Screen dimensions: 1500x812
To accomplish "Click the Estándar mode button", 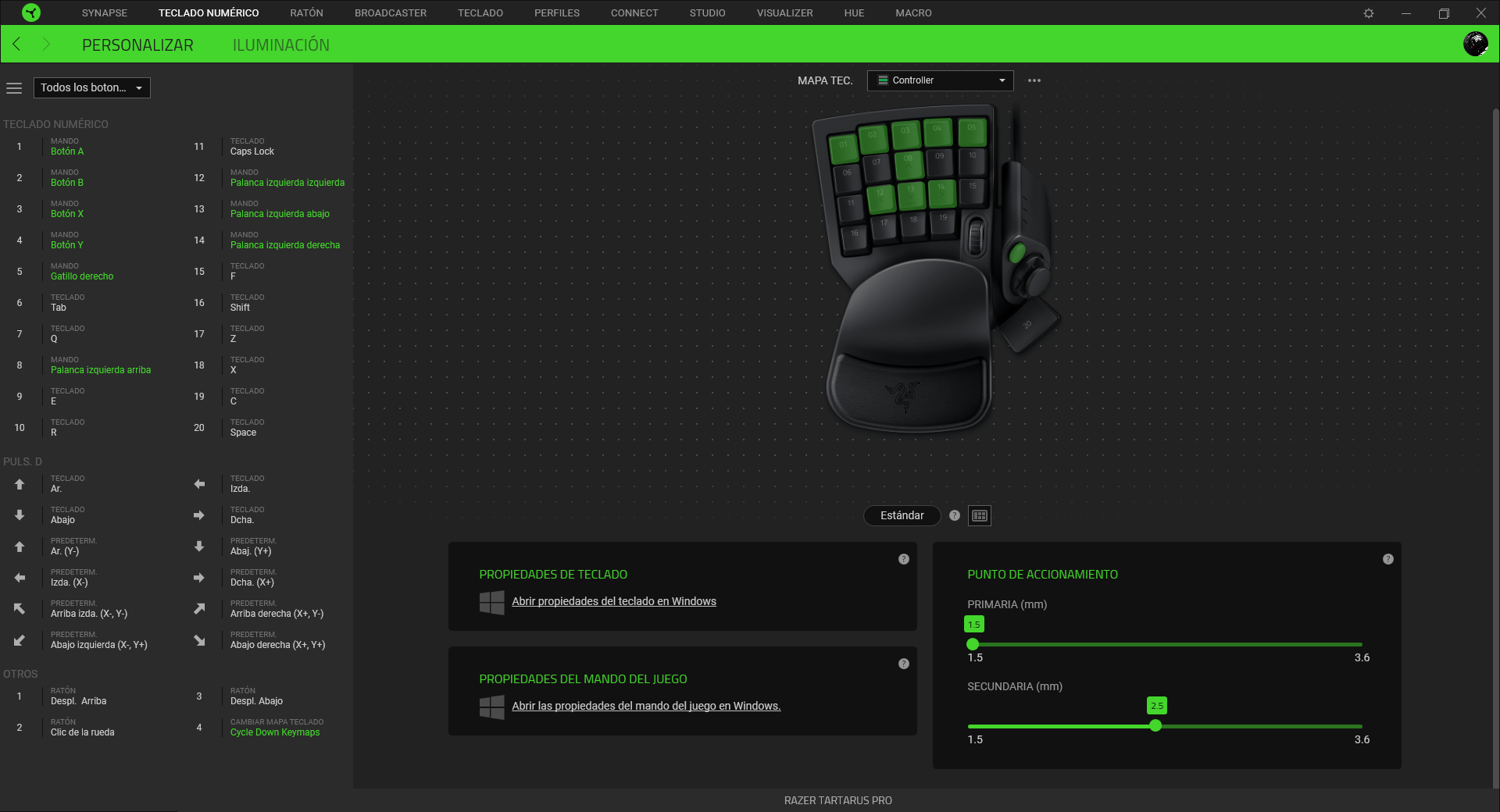I will pos(902,515).
